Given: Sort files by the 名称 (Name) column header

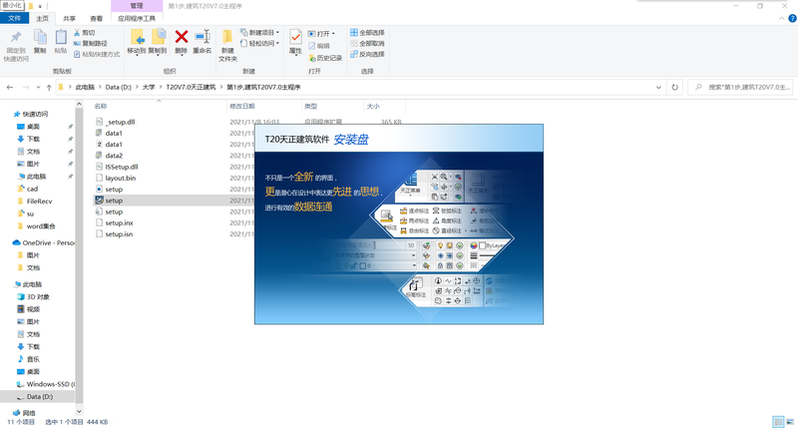Looking at the screenshot, I should pos(101,105).
